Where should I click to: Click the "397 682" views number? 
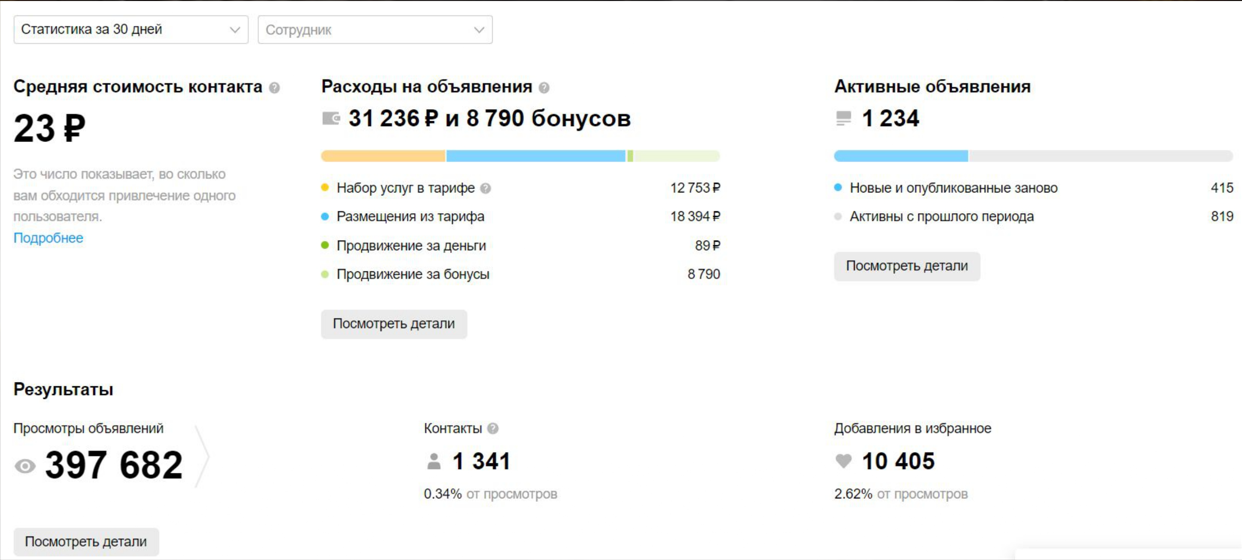point(114,466)
